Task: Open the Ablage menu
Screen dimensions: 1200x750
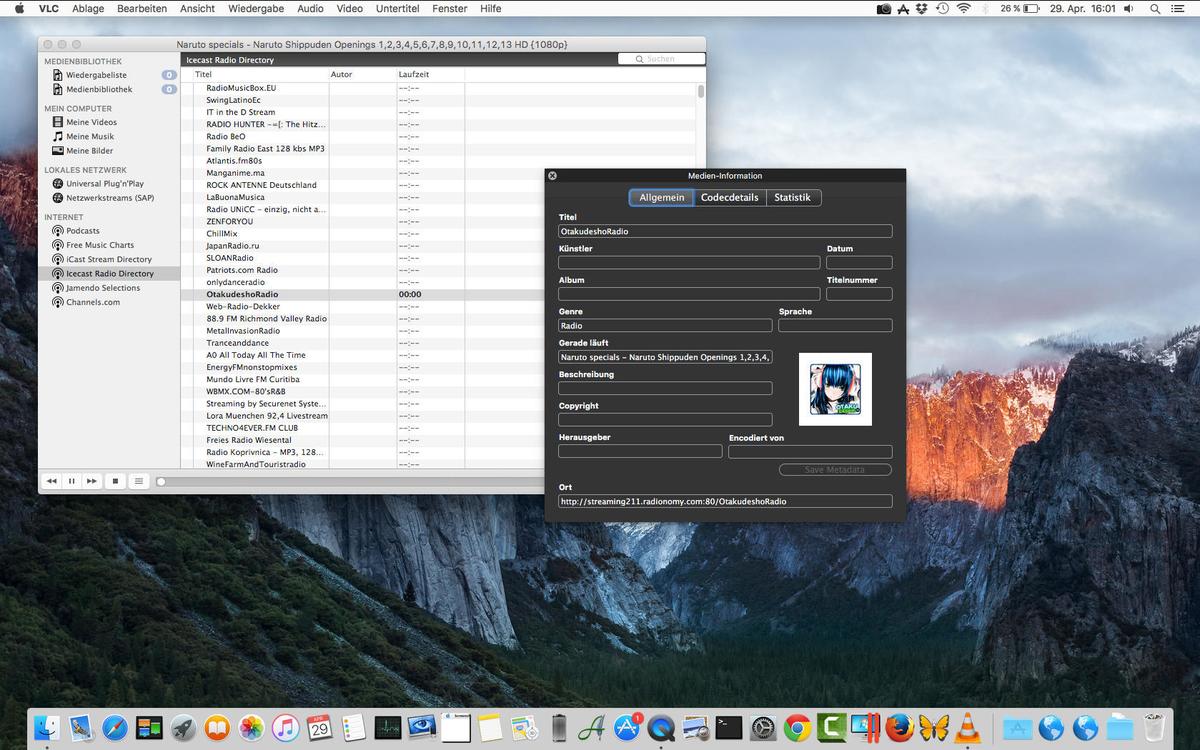Action: coord(88,8)
